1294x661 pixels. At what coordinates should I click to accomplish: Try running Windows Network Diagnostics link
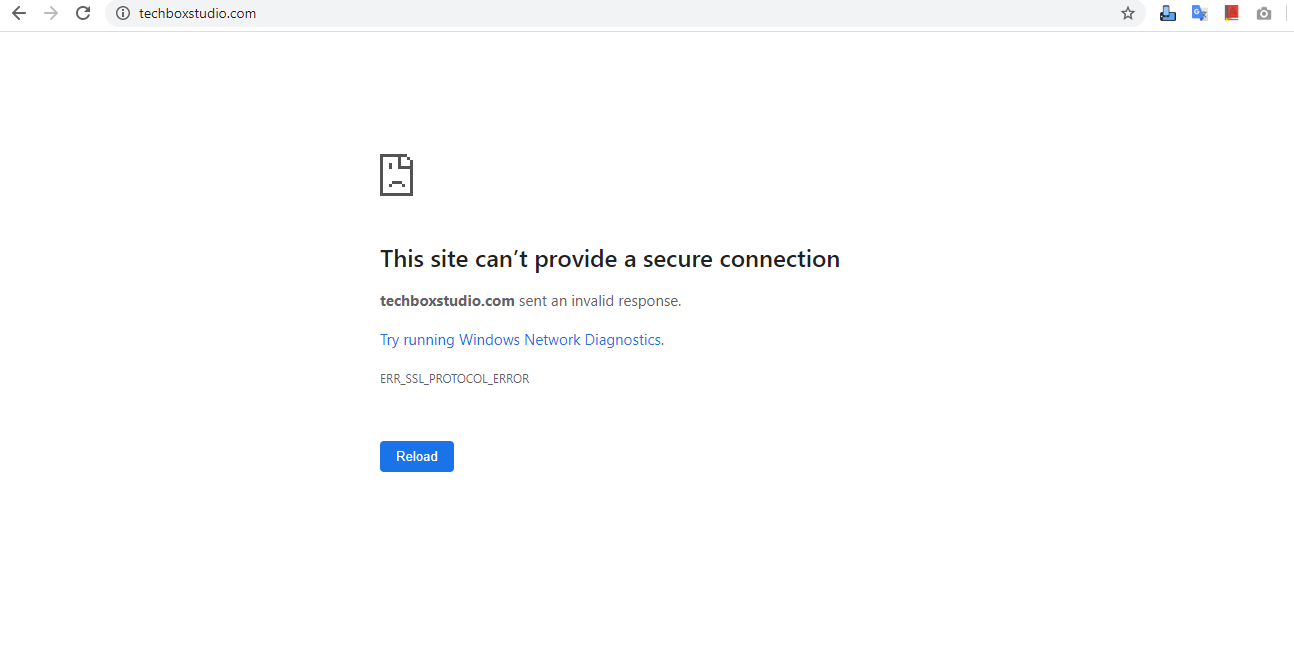[x=520, y=340]
